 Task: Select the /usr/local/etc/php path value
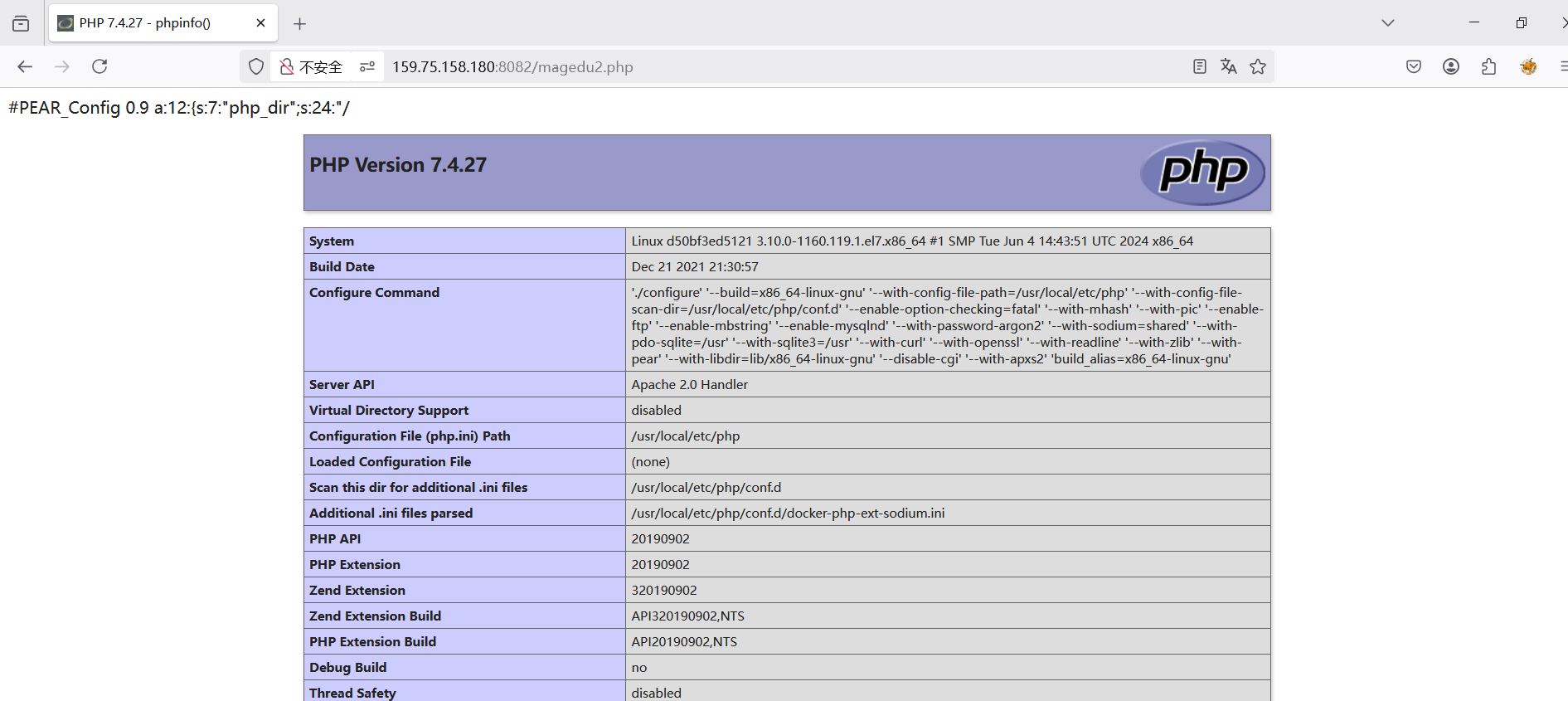pos(685,436)
